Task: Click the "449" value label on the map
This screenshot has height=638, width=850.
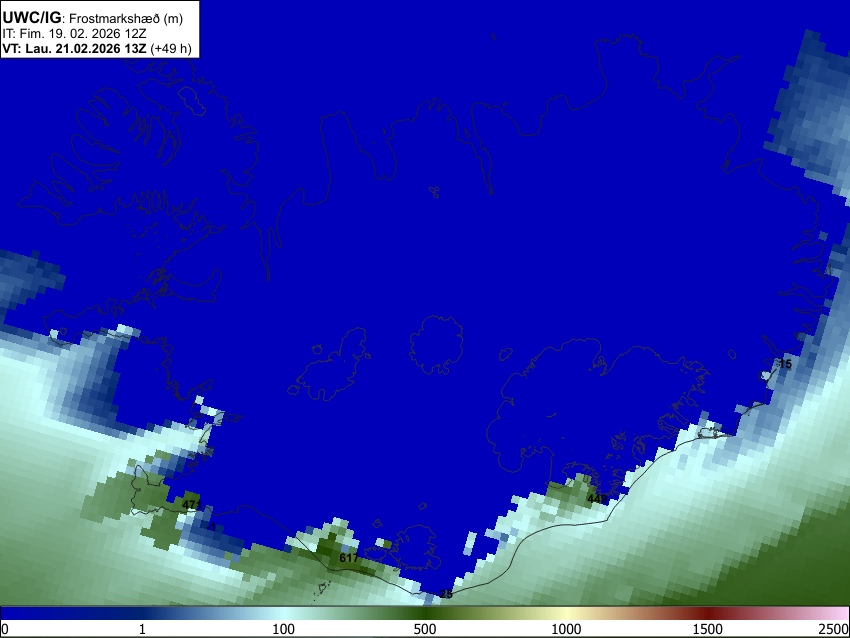Action: pos(597,498)
